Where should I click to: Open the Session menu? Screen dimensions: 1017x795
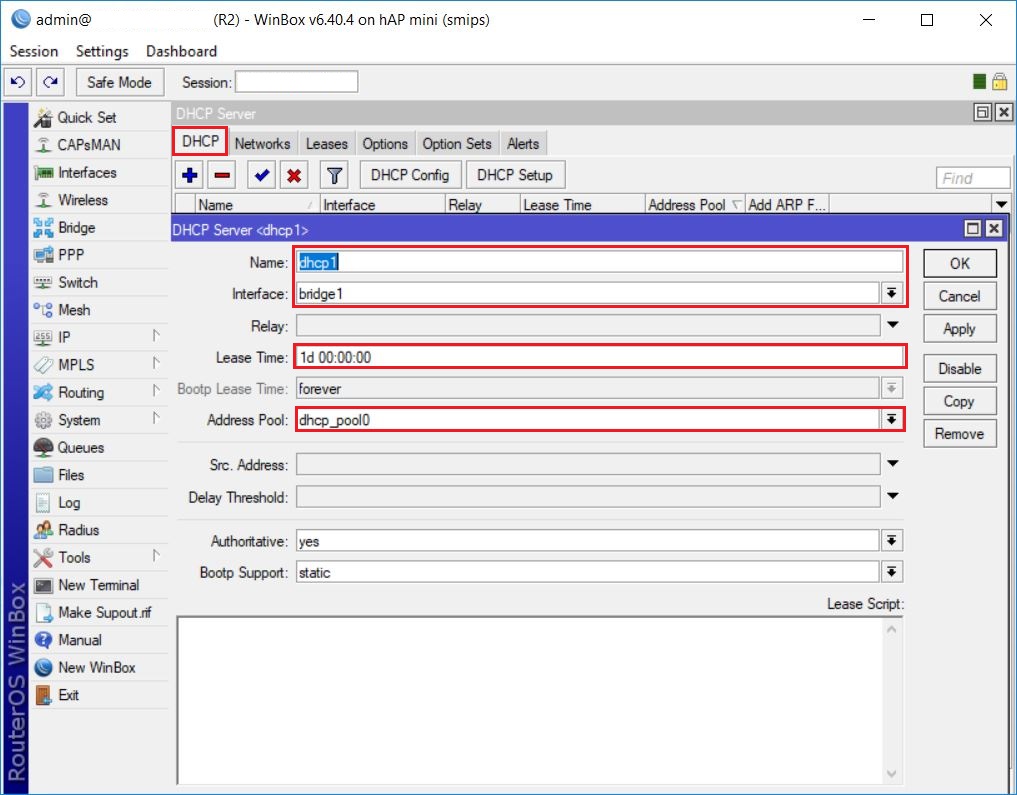pyautogui.click(x=34, y=51)
